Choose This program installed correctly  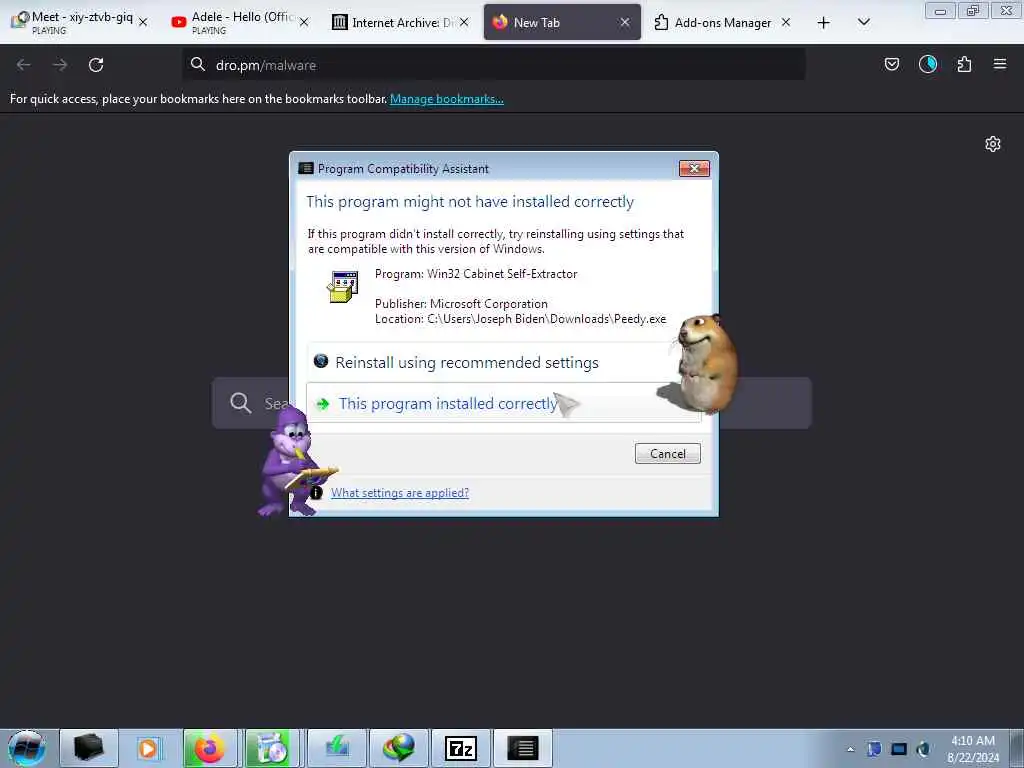pyautogui.click(x=504, y=403)
